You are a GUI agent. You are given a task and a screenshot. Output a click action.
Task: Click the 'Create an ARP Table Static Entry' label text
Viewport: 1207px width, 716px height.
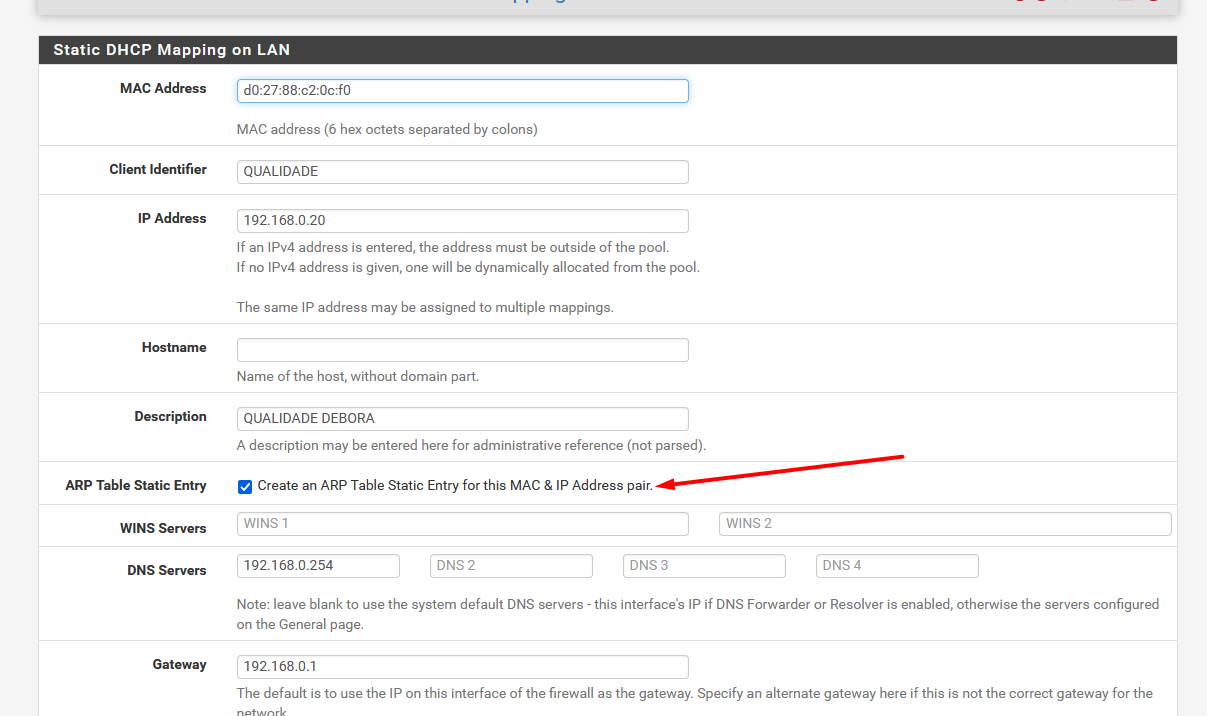point(455,486)
